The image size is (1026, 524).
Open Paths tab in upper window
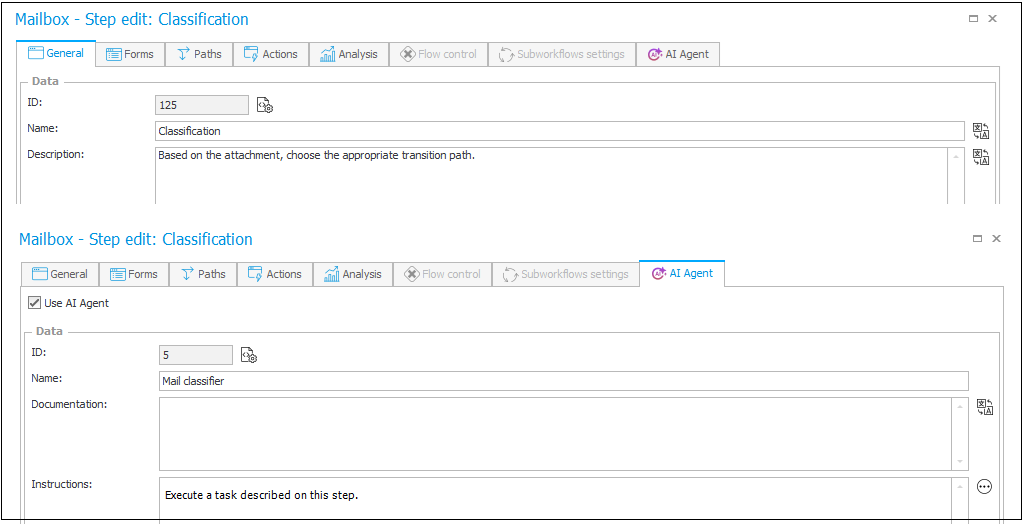tap(200, 54)
